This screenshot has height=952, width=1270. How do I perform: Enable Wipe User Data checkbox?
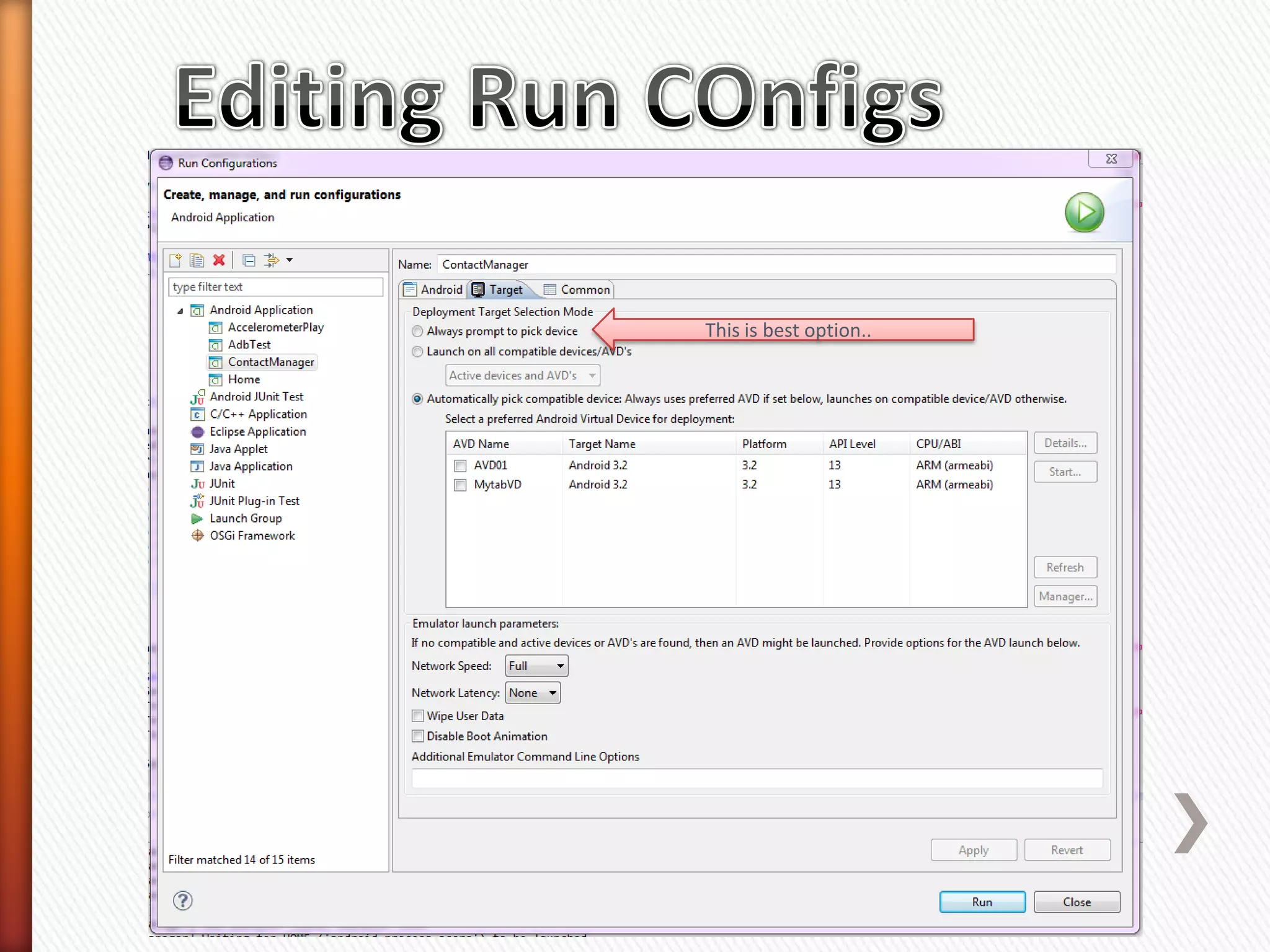click(418, 716)
